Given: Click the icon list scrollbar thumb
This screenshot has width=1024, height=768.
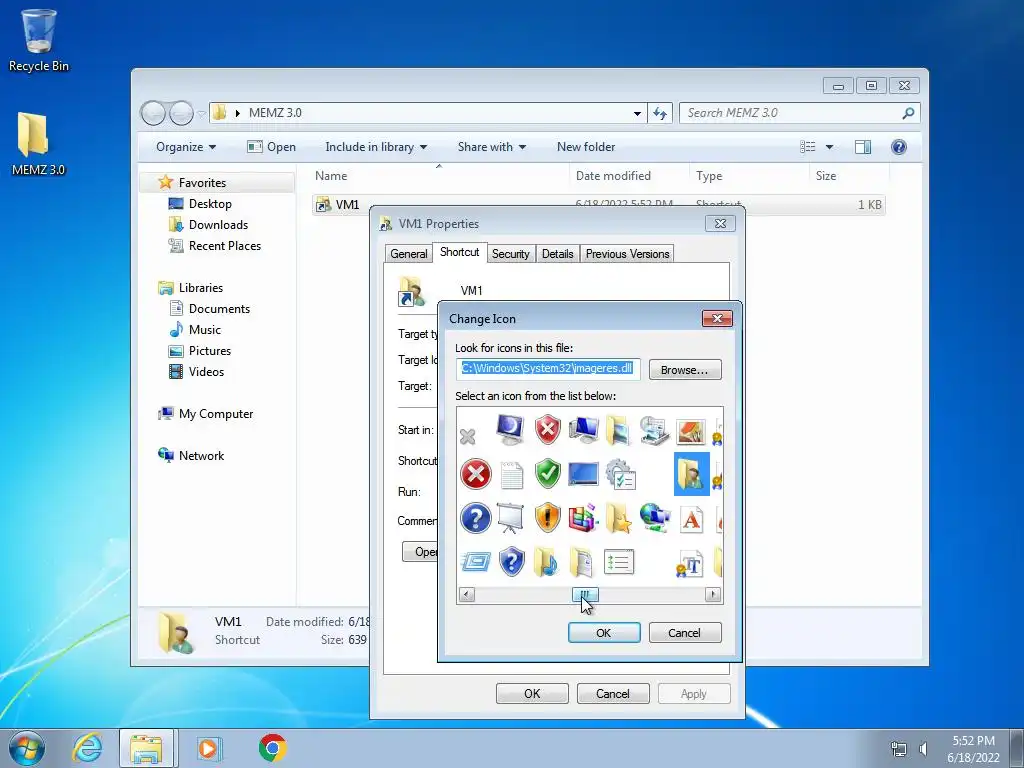Looking at the screenshot, I should click(585, 594).
